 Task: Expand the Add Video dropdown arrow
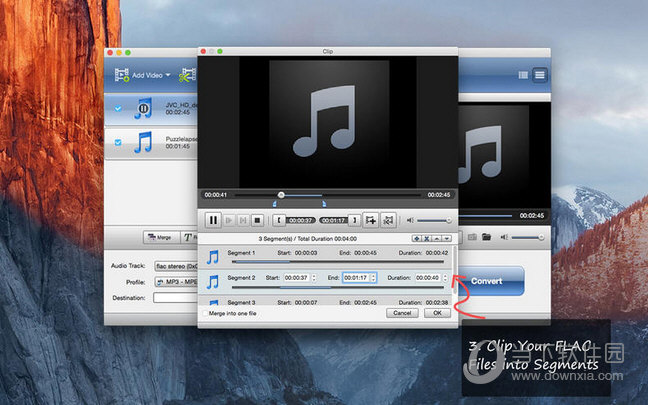coord(168,75)
